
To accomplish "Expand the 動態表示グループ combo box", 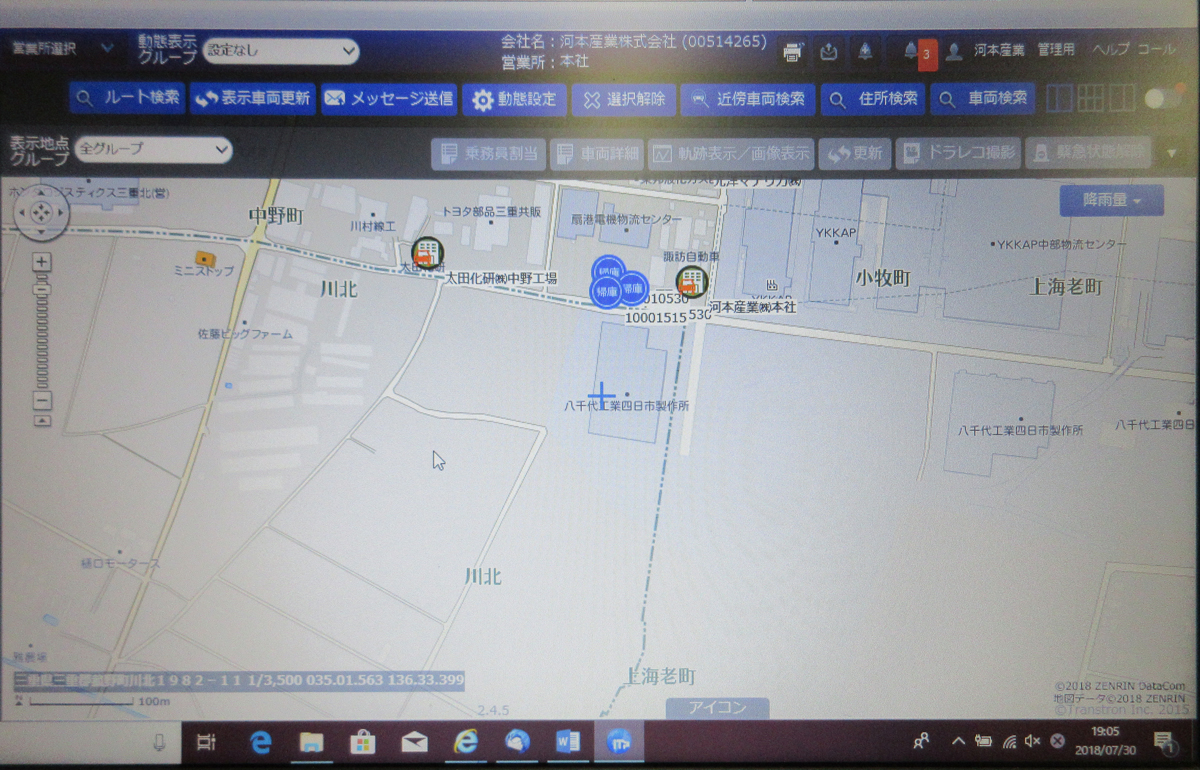I will pos(281,51).
